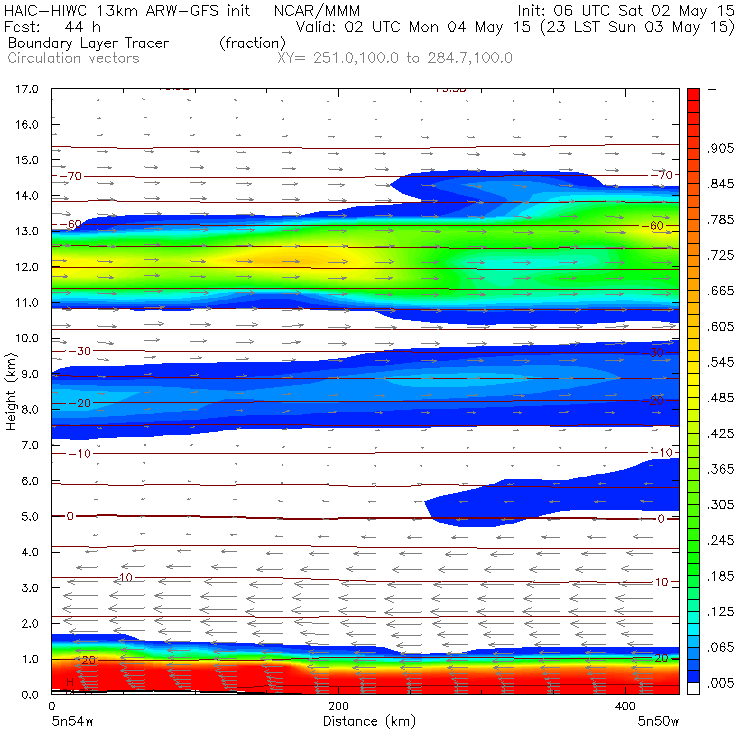Click the '-70' isotherm label near the left axis
Image resolution: width=740 pixels, height=740 pixels.
(x=71, y=177)
